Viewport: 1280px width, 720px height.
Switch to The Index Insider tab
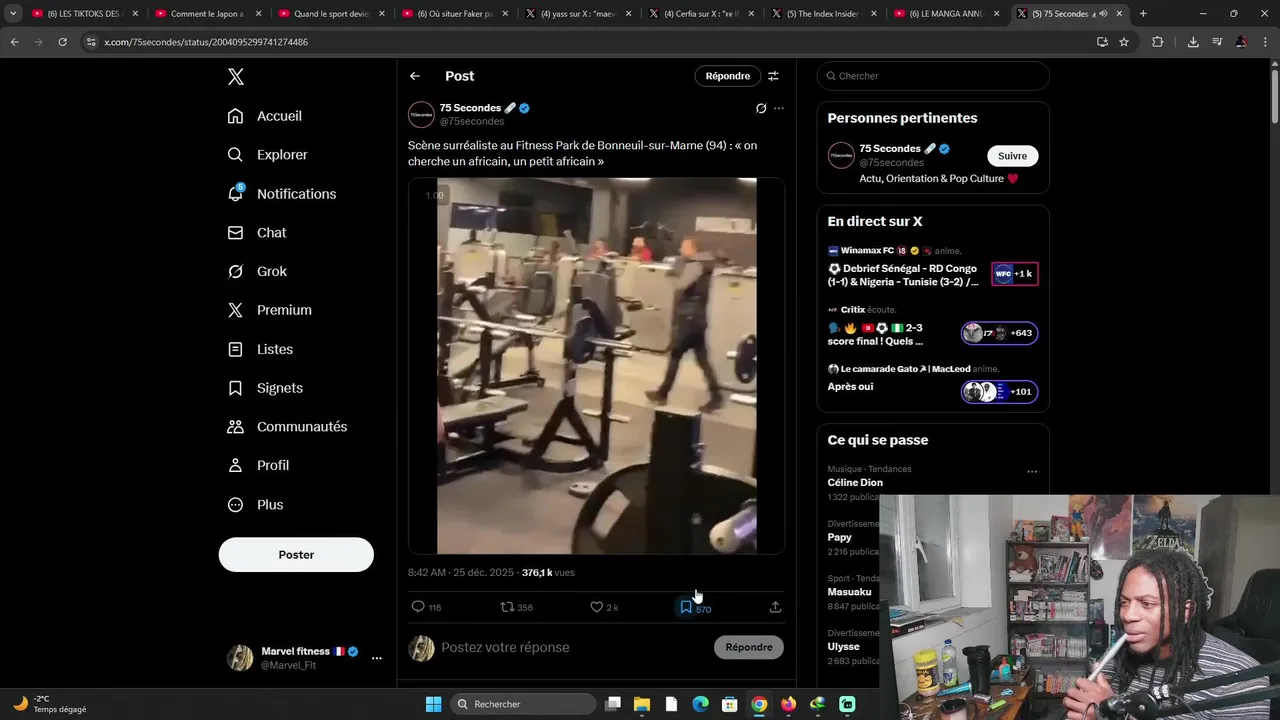pyautogui.click(x=824, y=14)
